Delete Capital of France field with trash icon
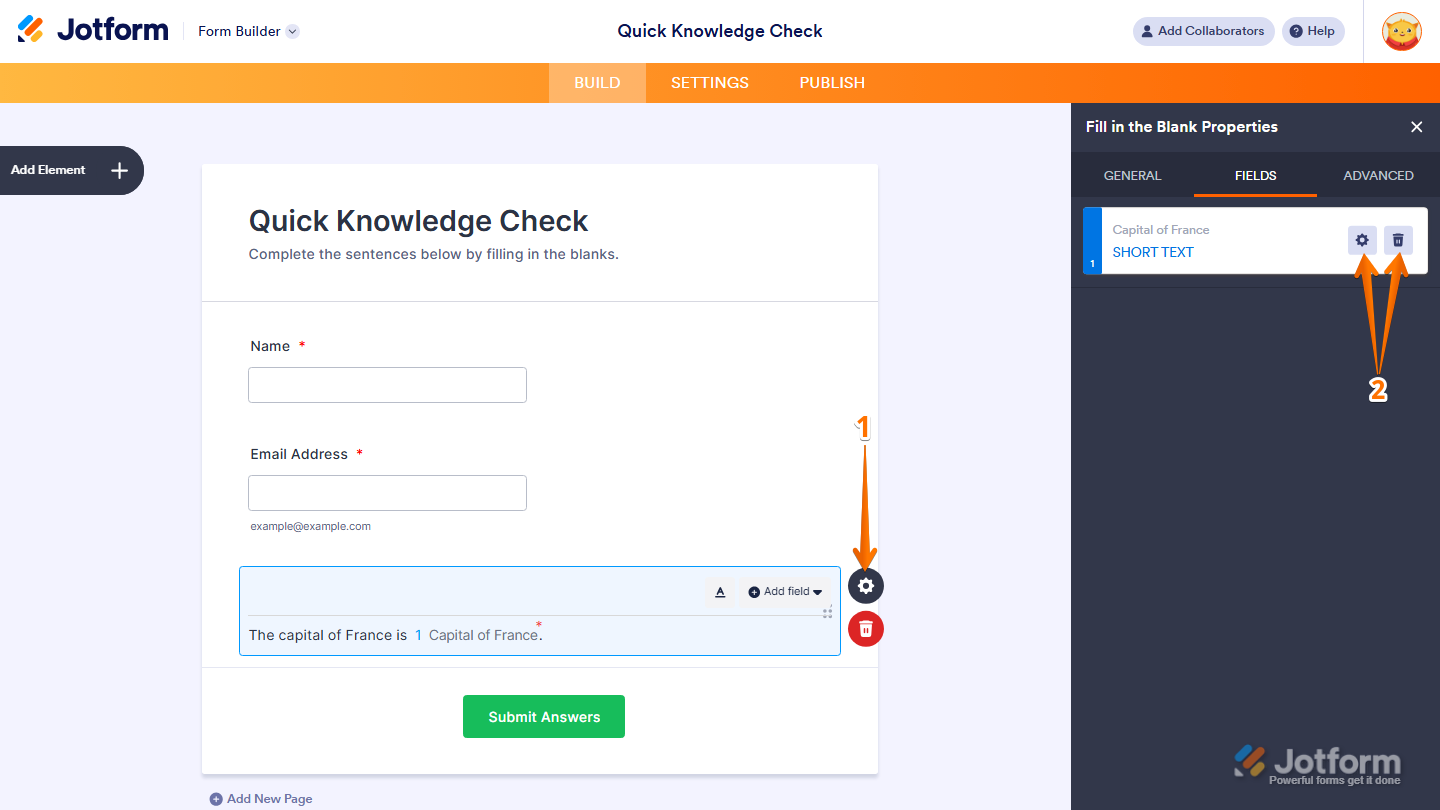Screen dimensions: 1440x810 [x=1398, y=240]
